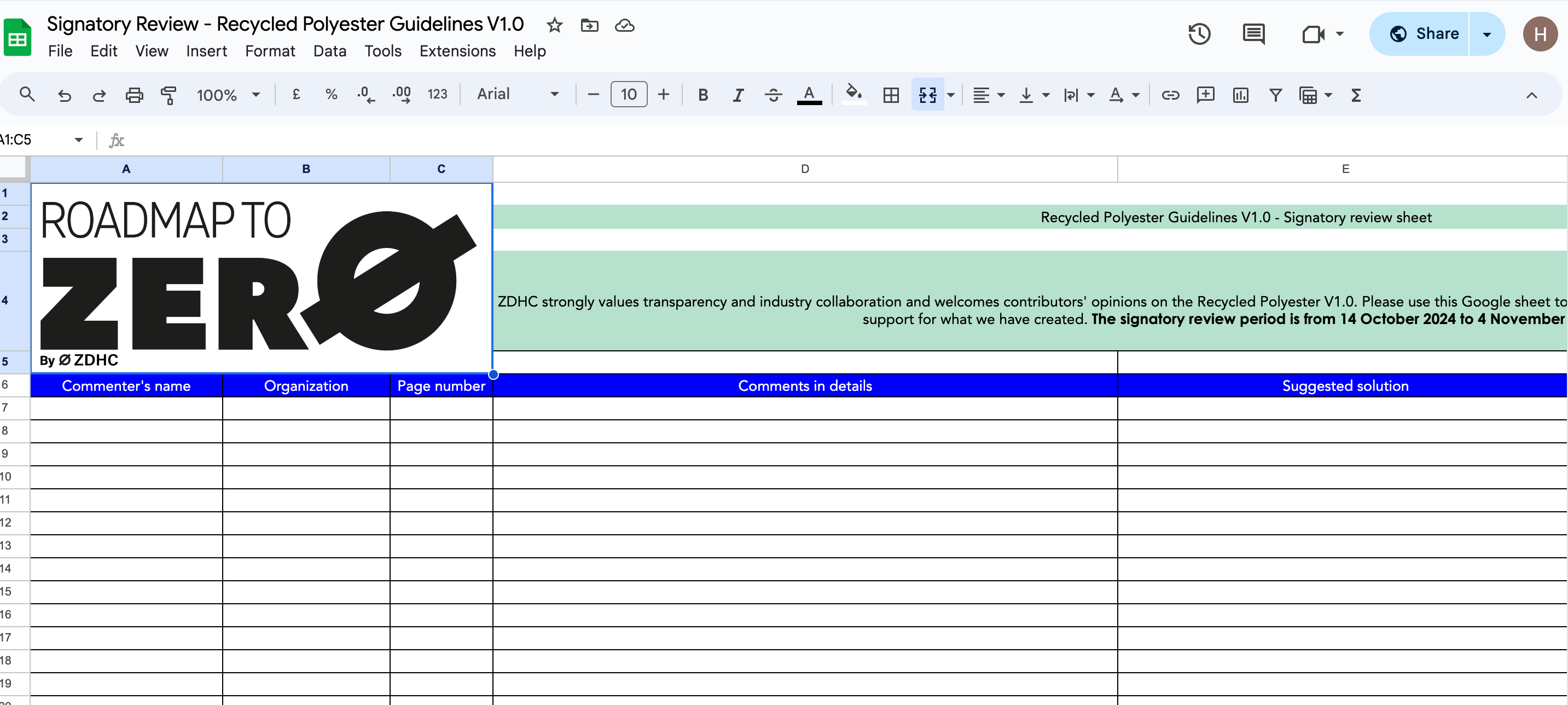Toggle the merge cells button
This screenshot has height=705, width=1568.
(927, 94)
